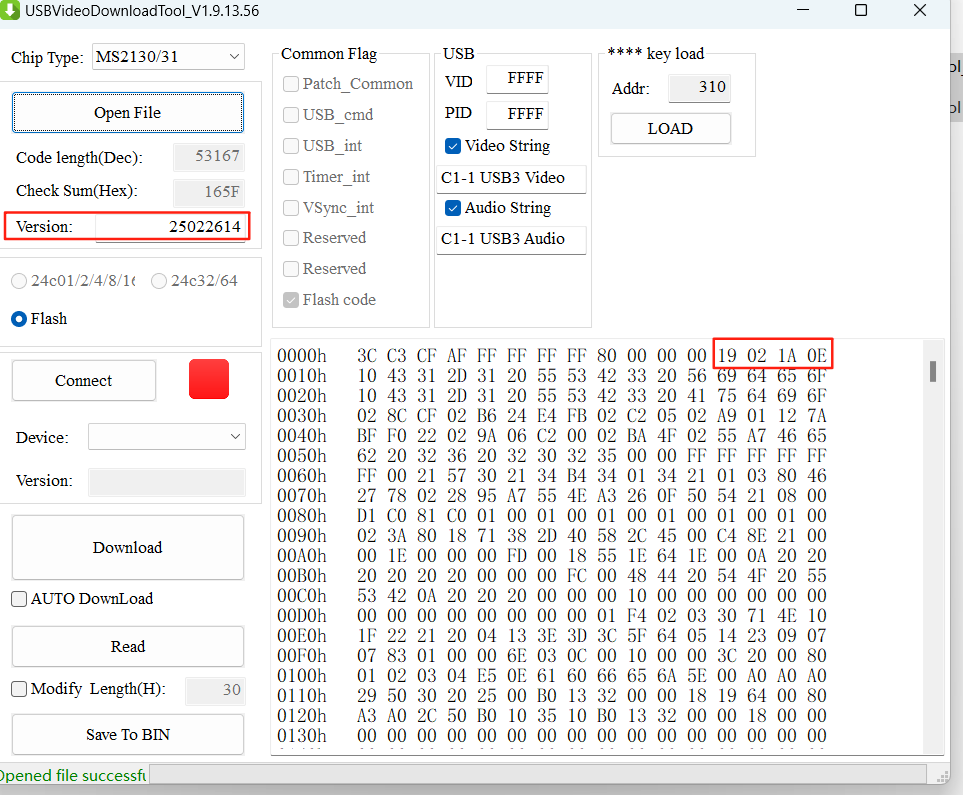Close the USBVideoDownloadTool window
The height and width of the screenshot is (795, 963).
(x=920, y=11)
